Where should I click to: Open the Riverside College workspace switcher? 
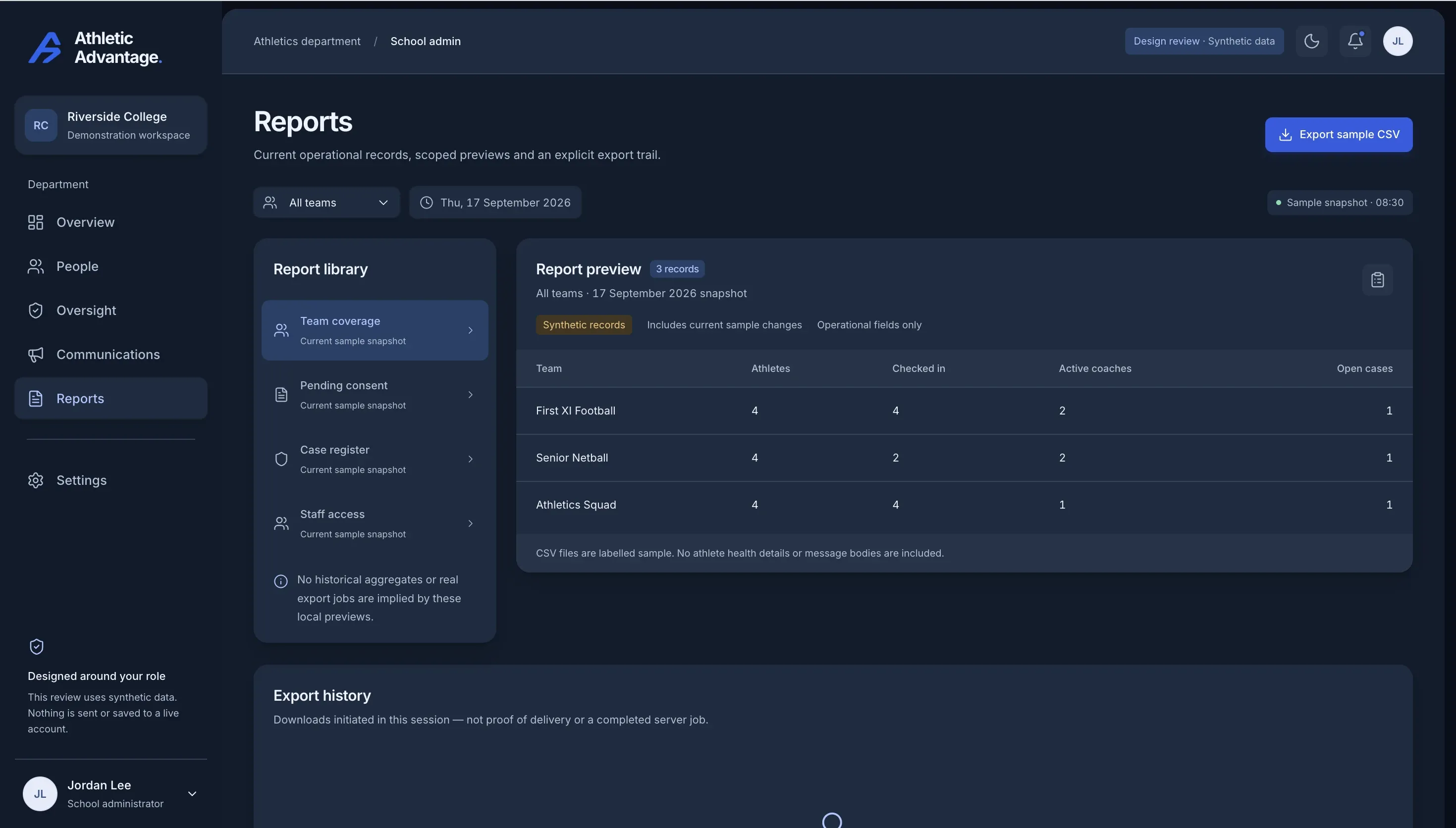pyautogui.click(x=111, y=125)
